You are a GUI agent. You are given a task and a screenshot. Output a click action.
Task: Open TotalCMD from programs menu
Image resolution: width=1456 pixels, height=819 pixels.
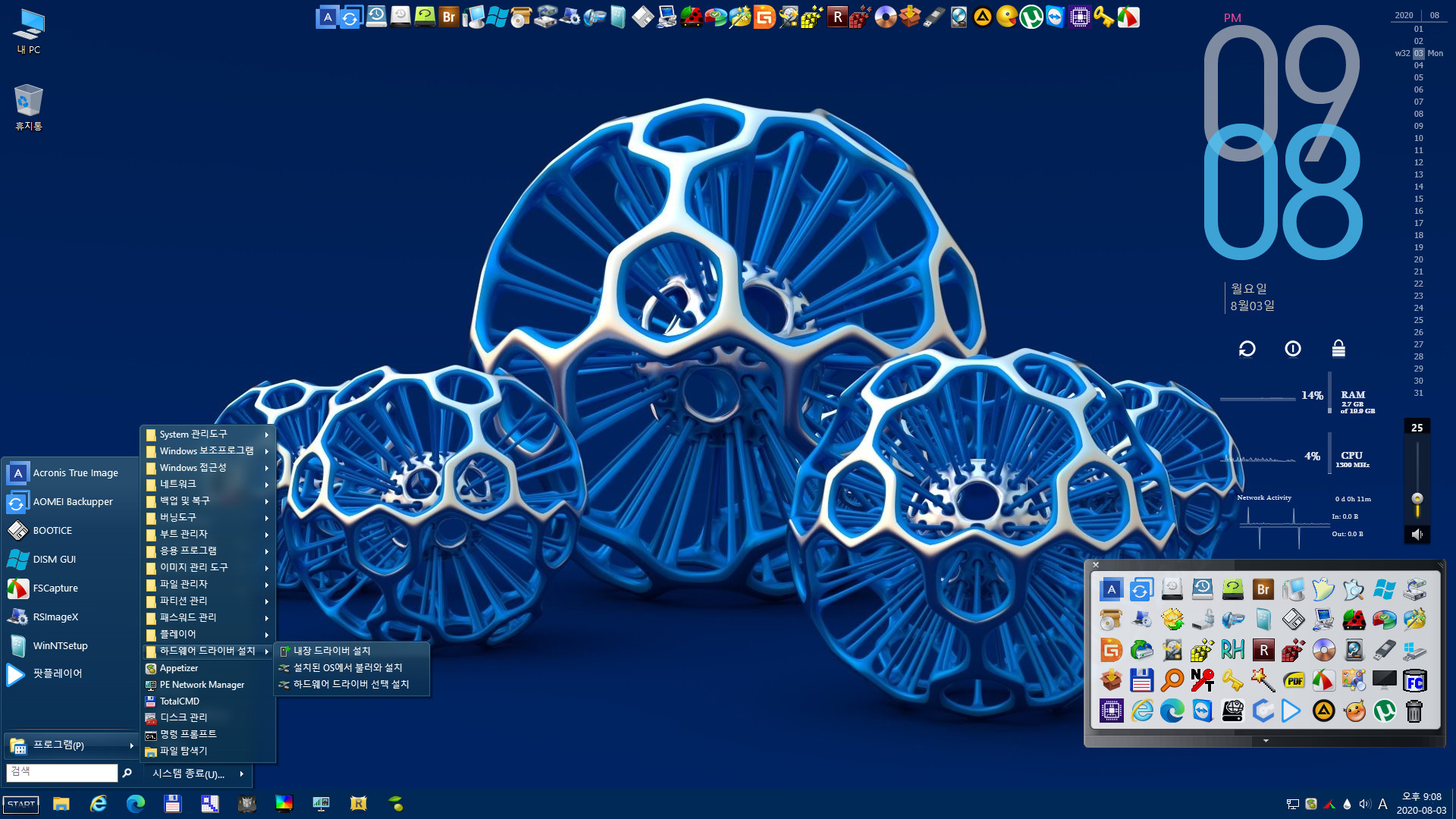click(x=208, y=701)
